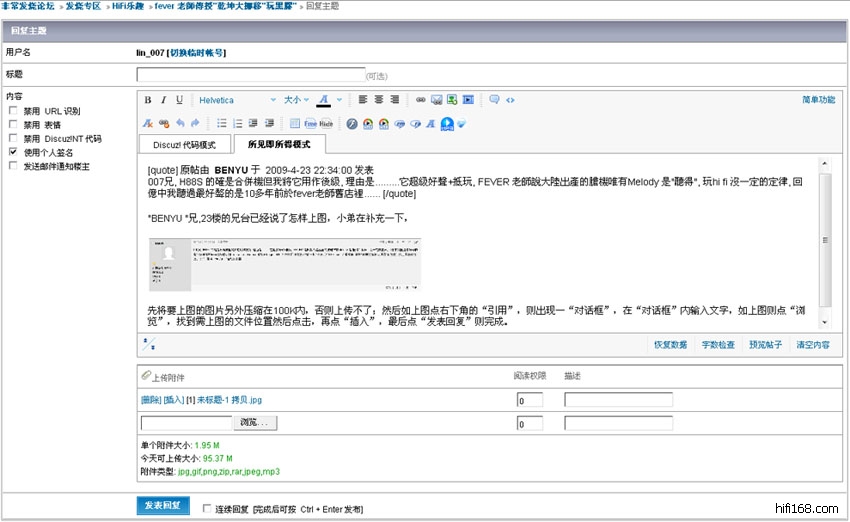Insert a quote with the speech bubble icon
The width and height of the screenshot is (850, 522).
(494, 100)
